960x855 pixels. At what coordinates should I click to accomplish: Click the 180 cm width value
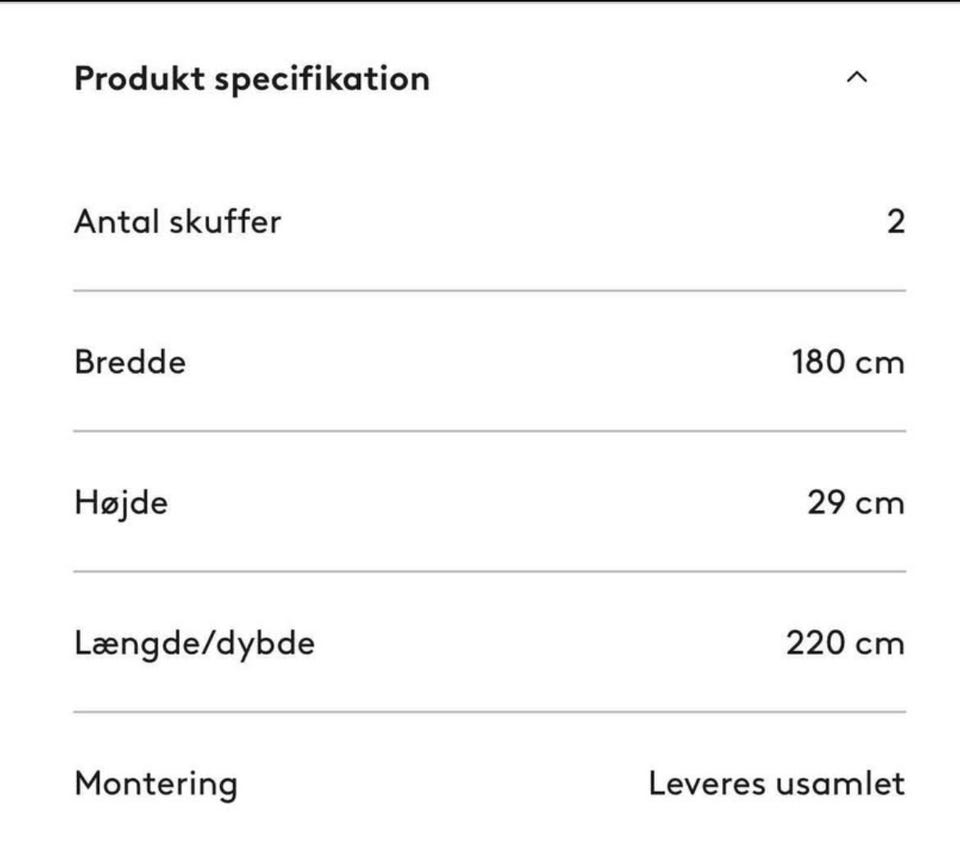pos(848,362)
